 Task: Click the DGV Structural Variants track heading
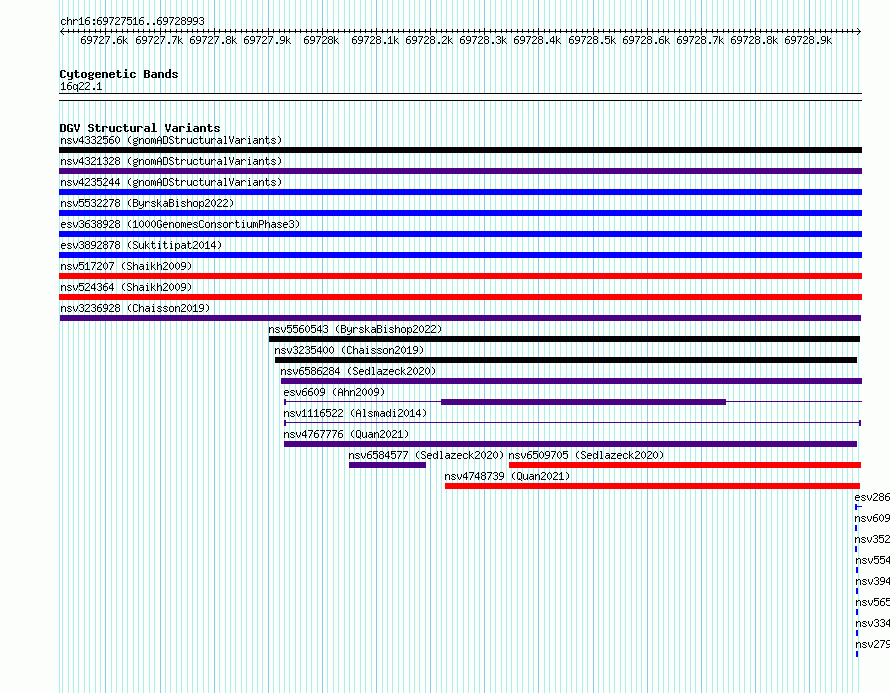(140, 128)
